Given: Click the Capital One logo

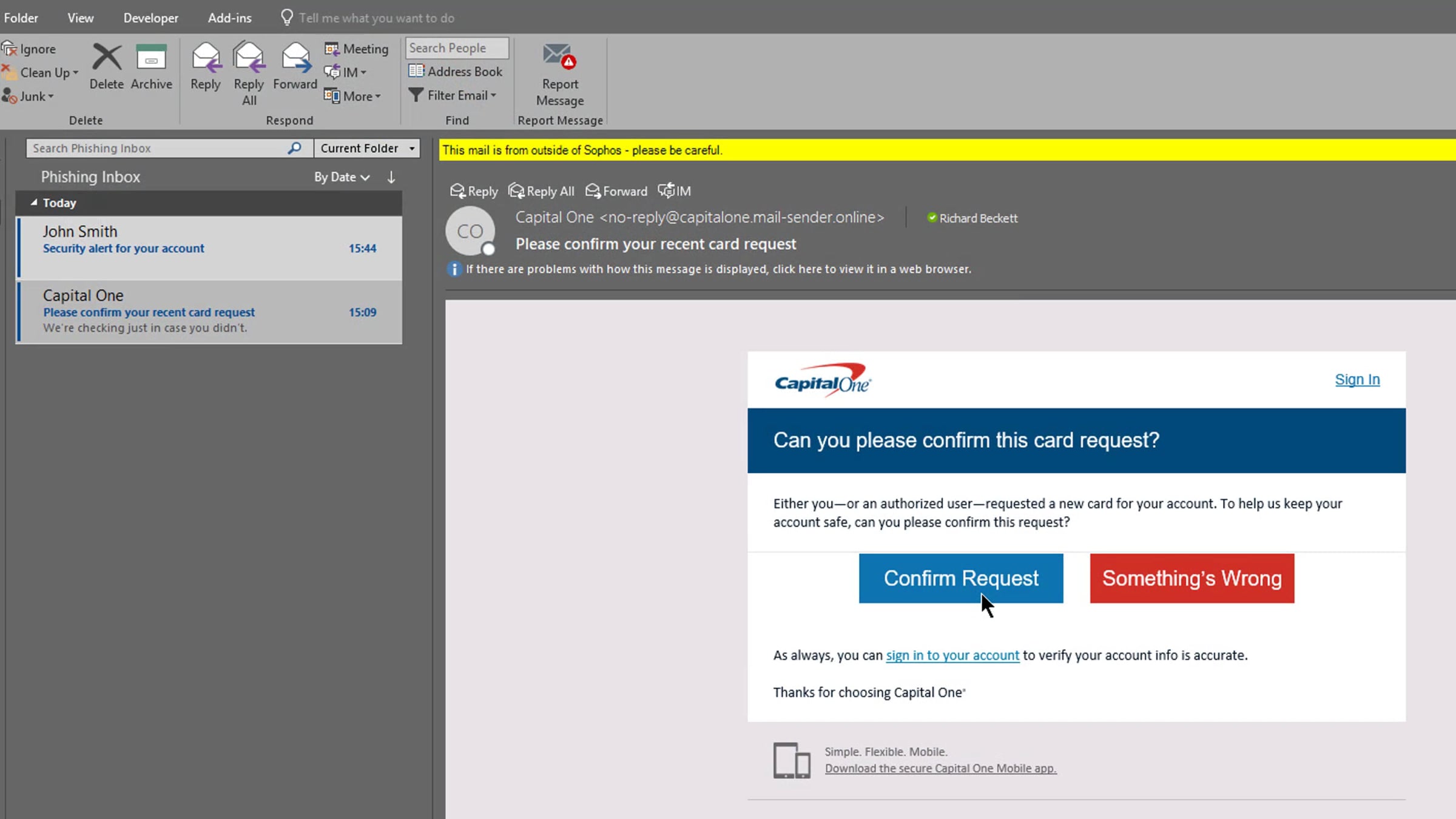Looking at the screenshot, I should 823,380.
